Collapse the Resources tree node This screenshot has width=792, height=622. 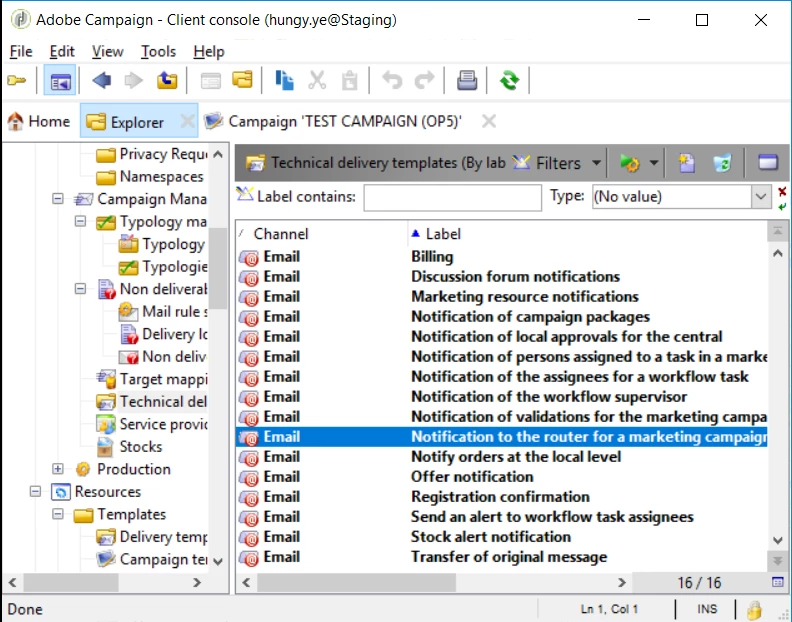[35, 491]
